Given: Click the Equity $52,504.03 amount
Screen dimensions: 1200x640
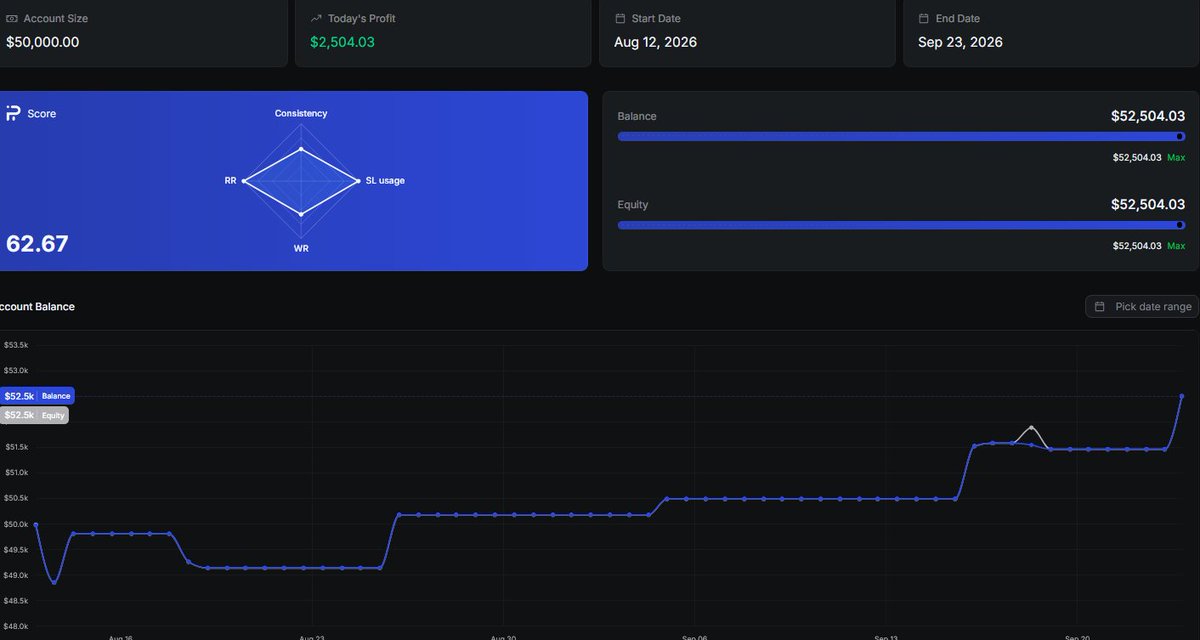Looking at the screenshot, I should (1148, 204).
